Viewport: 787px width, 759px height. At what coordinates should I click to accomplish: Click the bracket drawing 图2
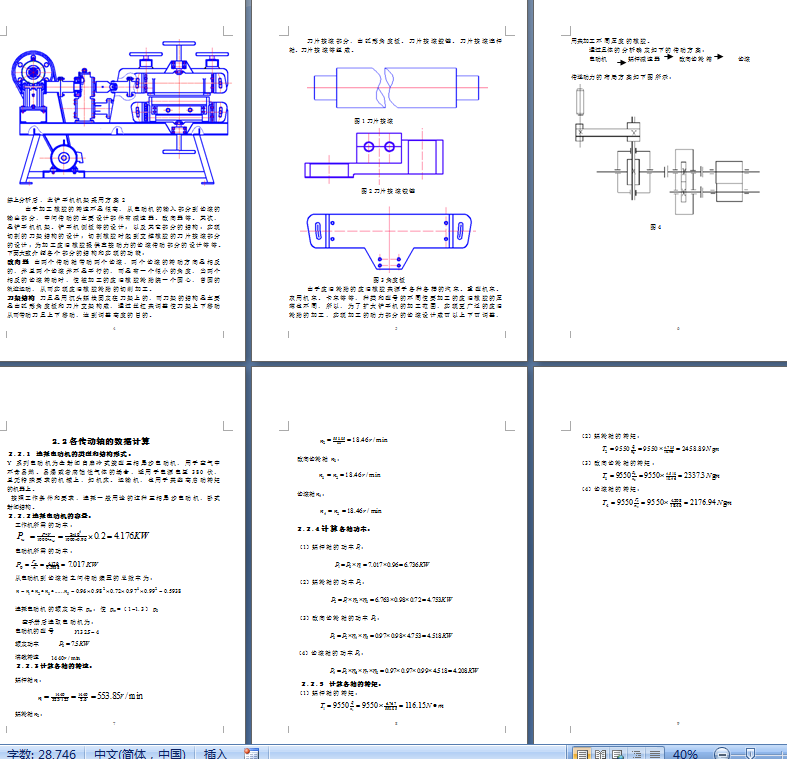click(374, 156)
